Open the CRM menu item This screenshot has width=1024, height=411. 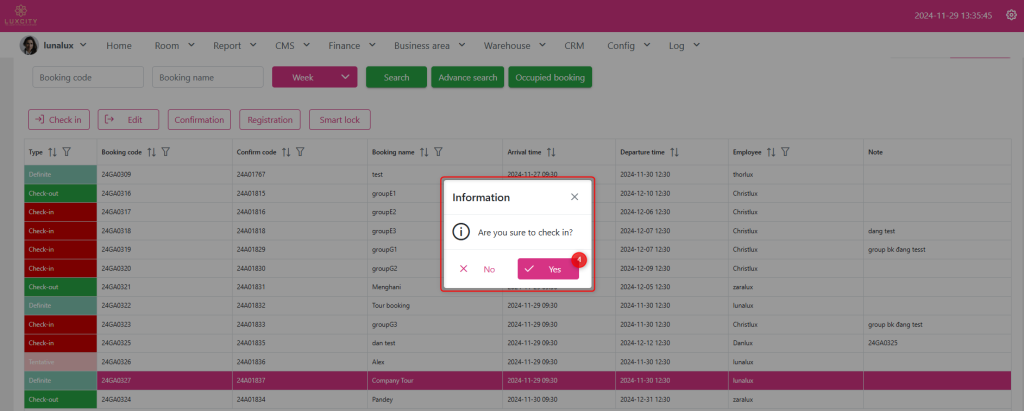coord(574,45)
